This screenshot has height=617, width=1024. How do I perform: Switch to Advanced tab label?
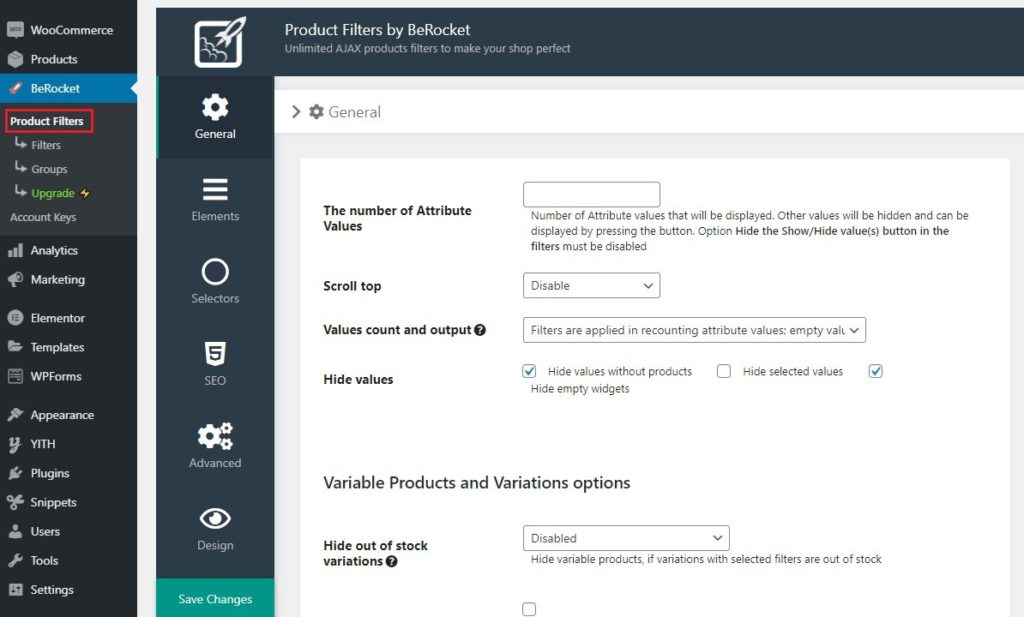[x=215, y=463]
